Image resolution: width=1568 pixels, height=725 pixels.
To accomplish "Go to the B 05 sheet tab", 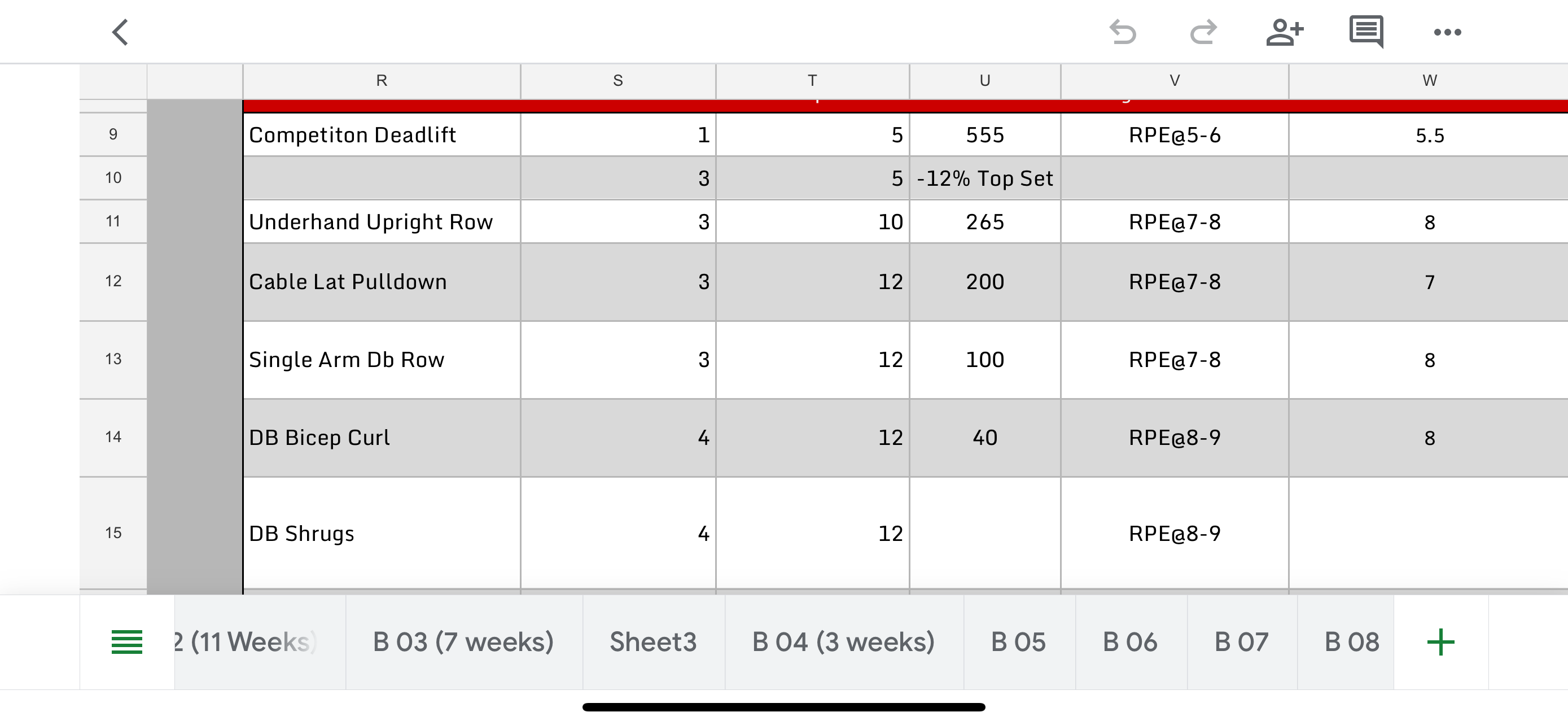I will (1018, 642).
